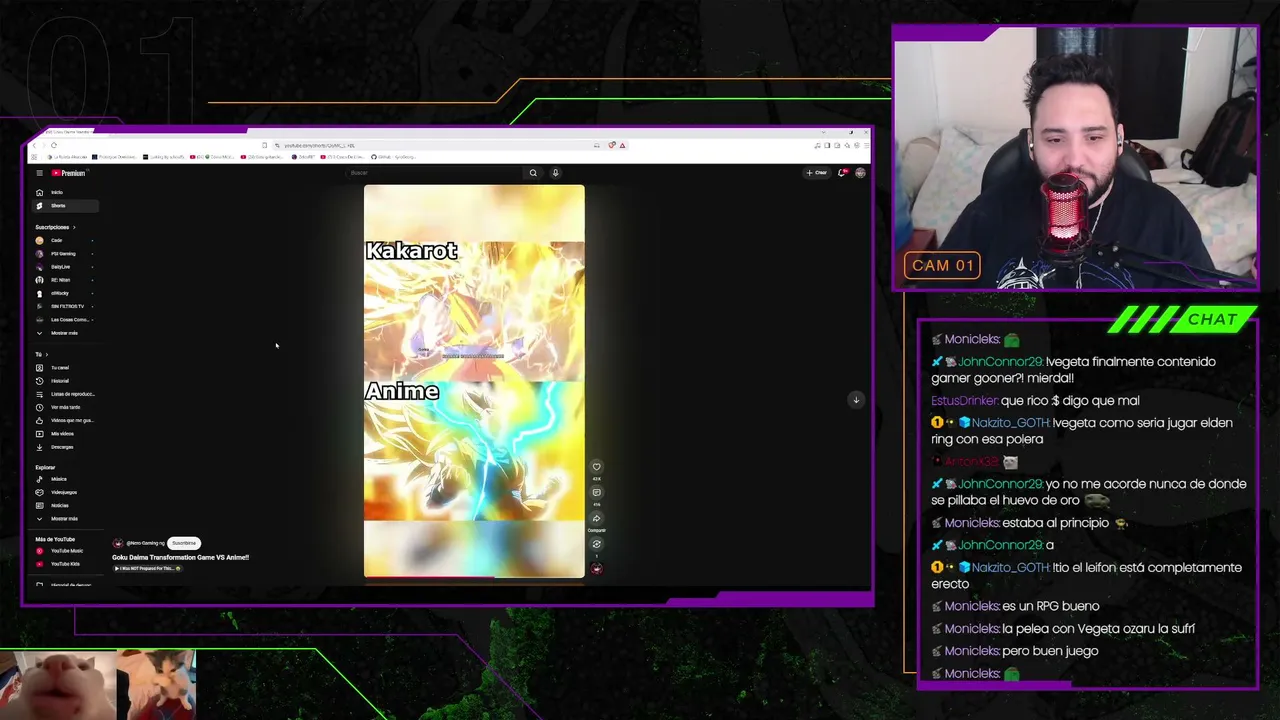
Task: Open Ver más tarde list
Action: point(65,407)
